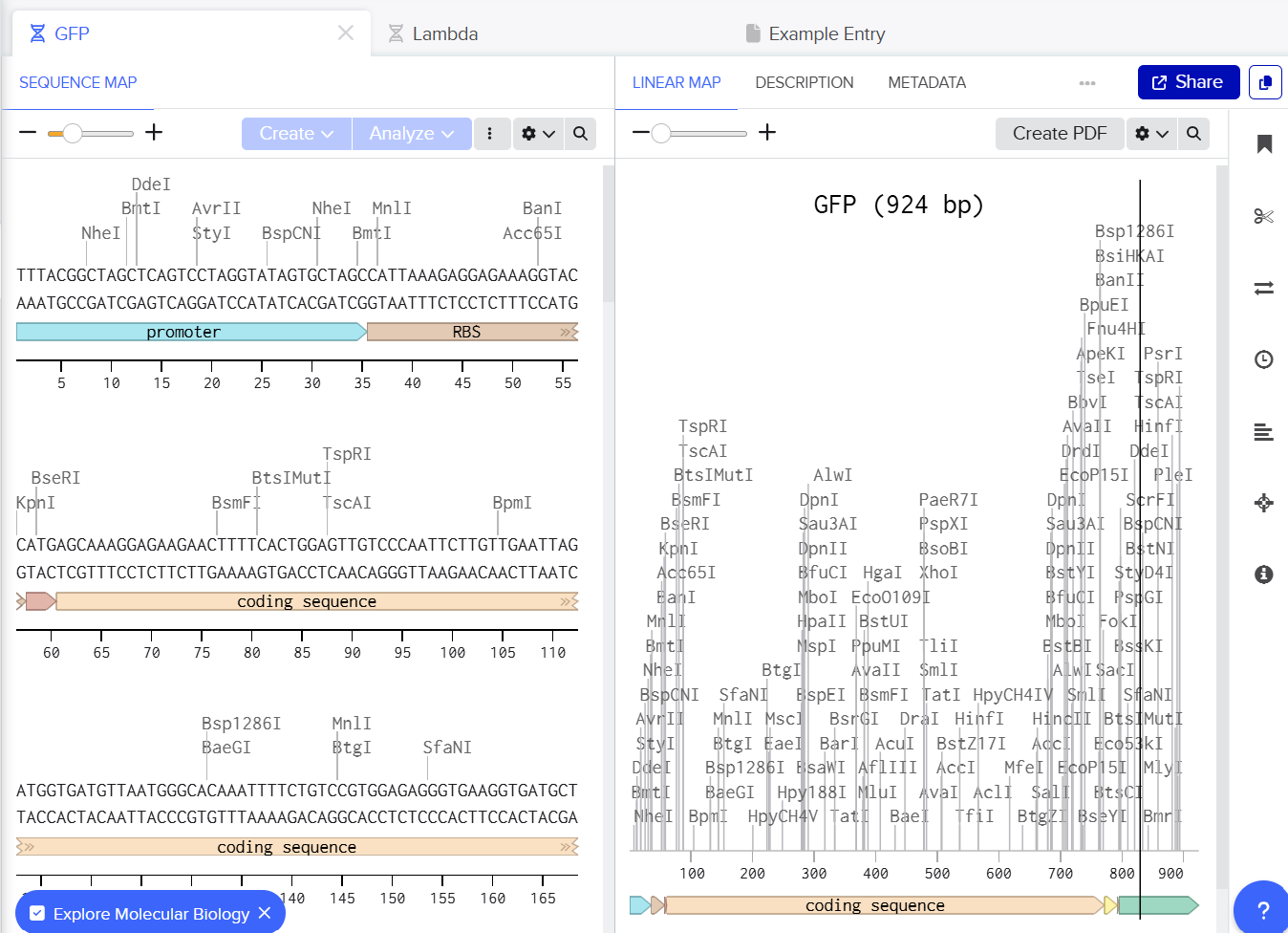This screenshot has width=1288, height=933.
Task: Expand the Create dropdown
Action: coord(296,134)
